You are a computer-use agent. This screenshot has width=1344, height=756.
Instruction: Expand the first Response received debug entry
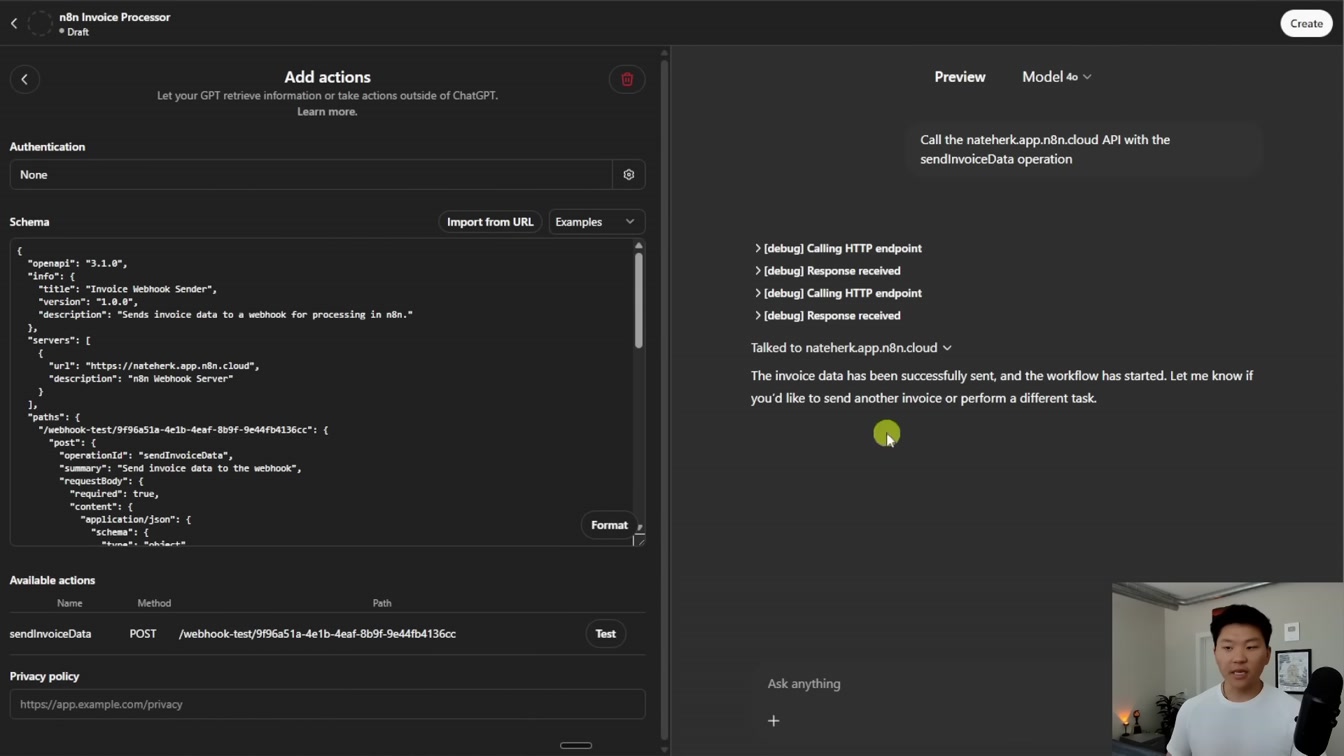[x=827, y=271]
